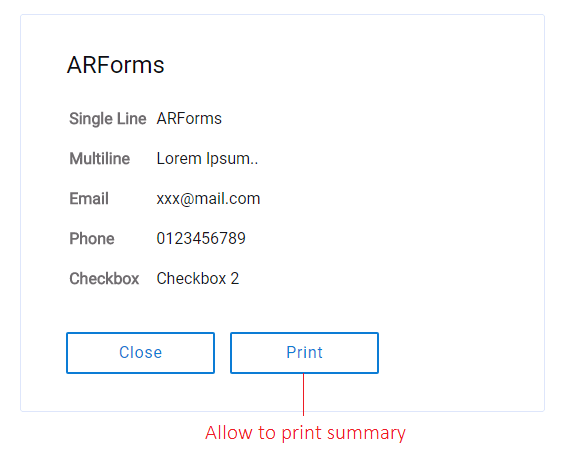
Task: Click the Single Line label
Action: tap(108, 119)
